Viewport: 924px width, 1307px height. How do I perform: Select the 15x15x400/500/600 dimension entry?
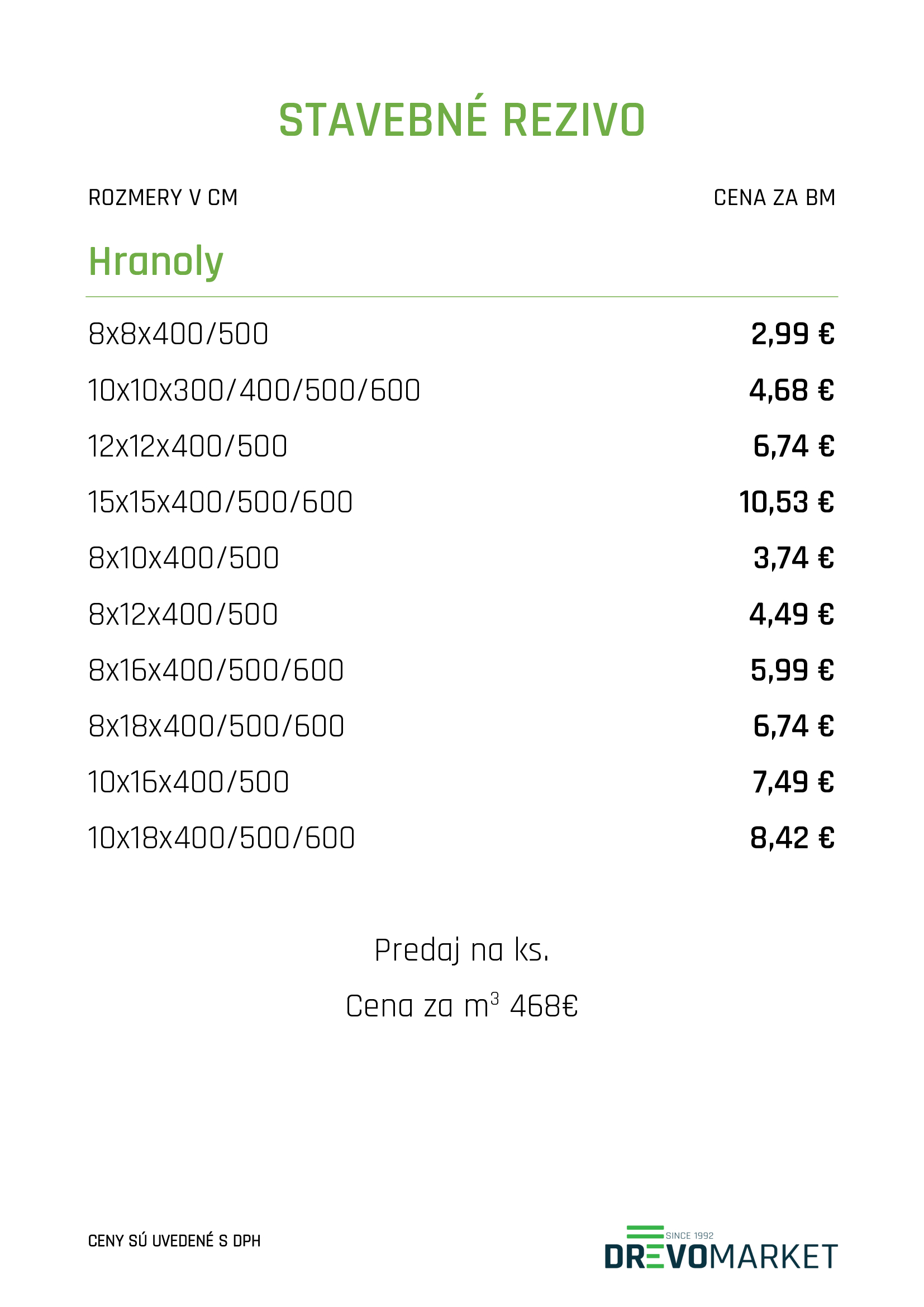(x=220, y=502)
